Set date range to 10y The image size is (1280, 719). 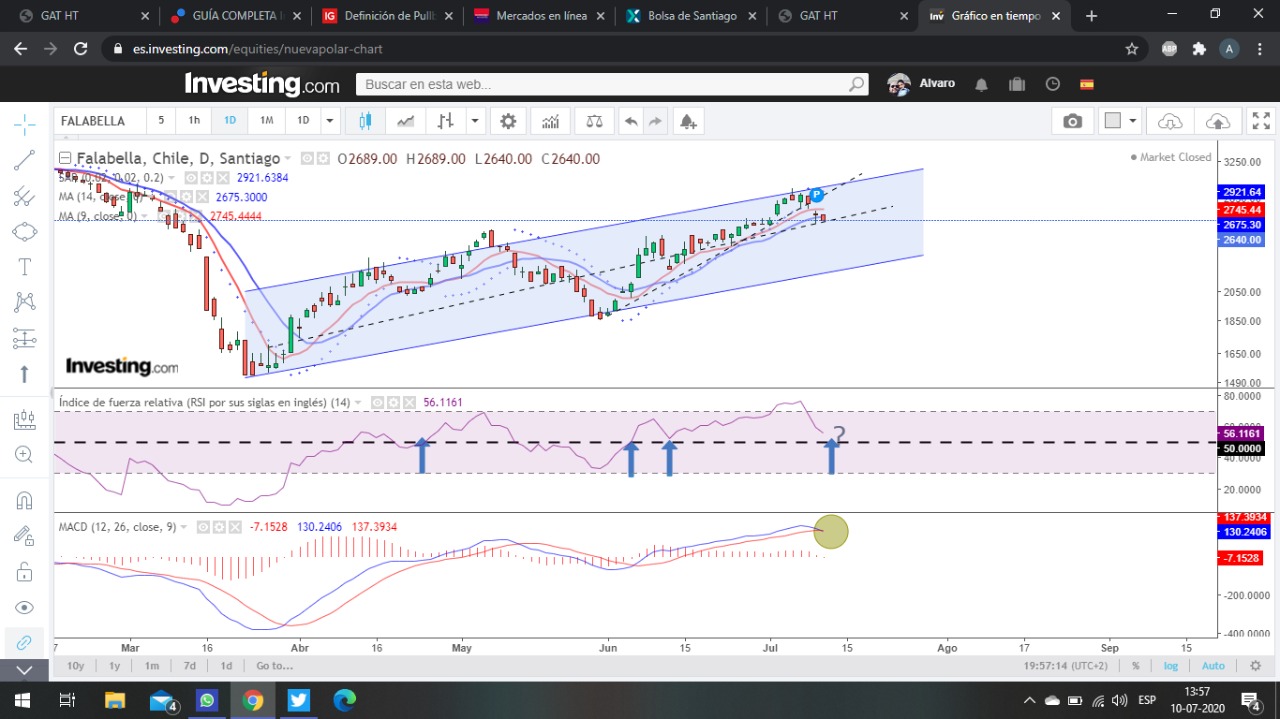click(x=75, y=666)
